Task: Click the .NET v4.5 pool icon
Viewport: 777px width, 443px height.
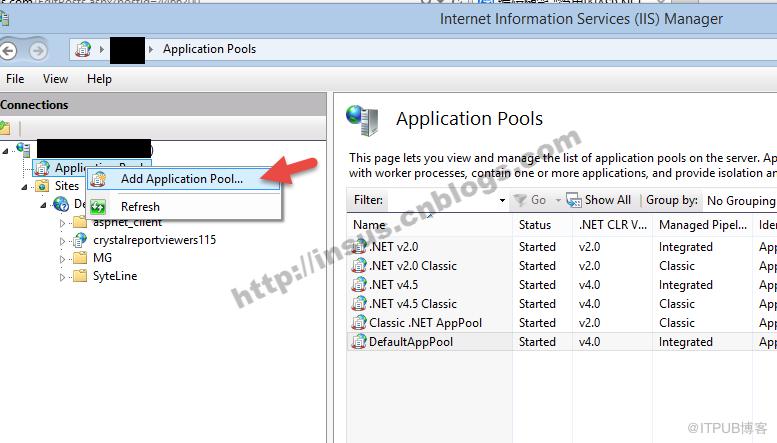Action: coord(359,284)
